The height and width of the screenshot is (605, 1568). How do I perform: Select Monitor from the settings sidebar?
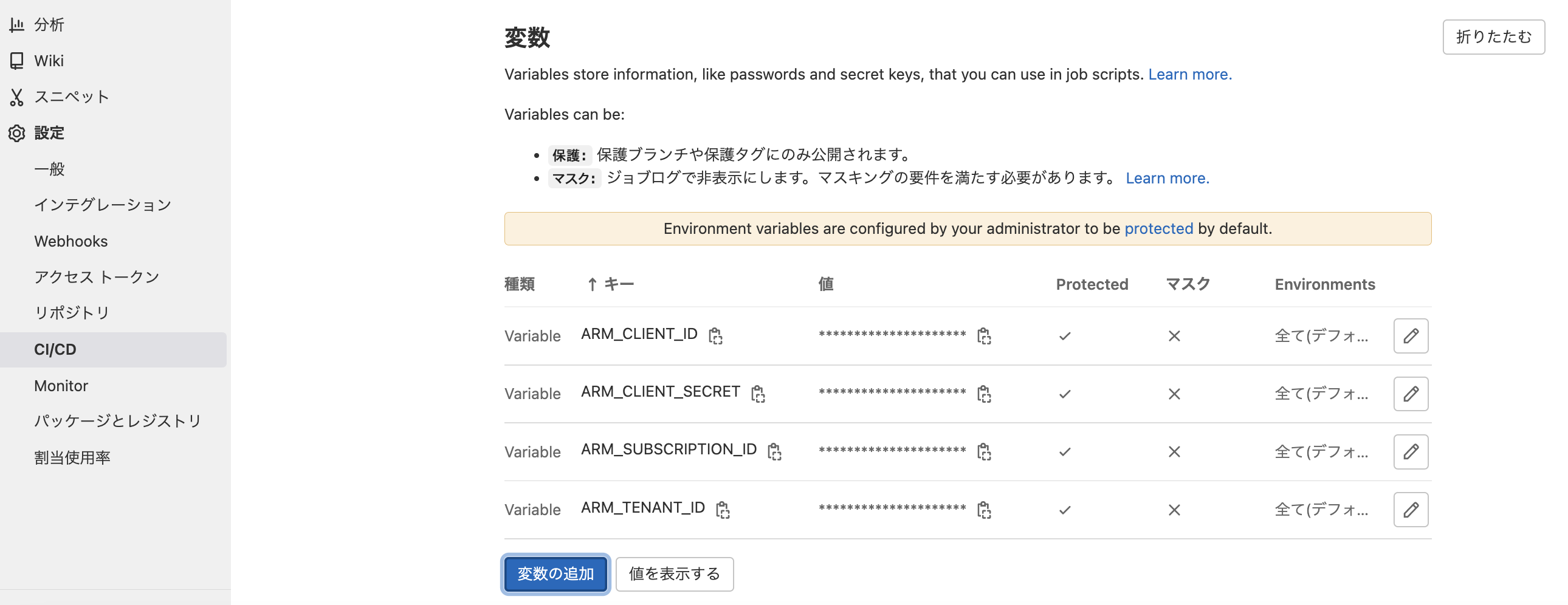click(60, 385)
